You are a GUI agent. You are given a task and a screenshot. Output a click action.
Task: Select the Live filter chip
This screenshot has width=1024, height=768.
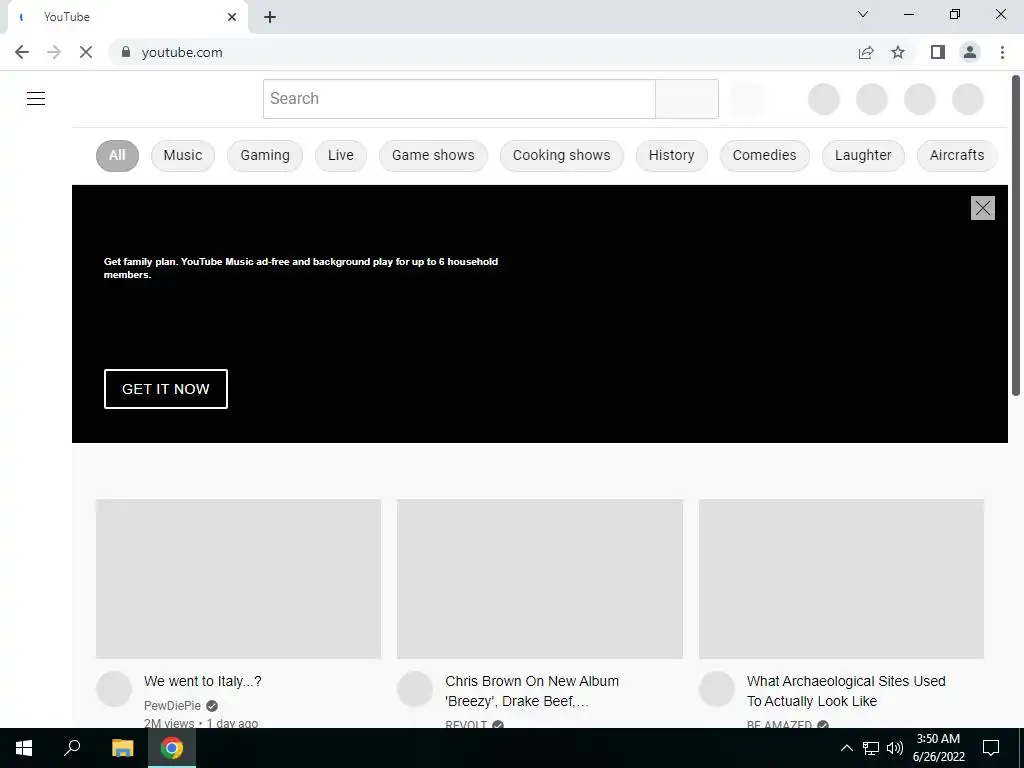pos(341,155)
